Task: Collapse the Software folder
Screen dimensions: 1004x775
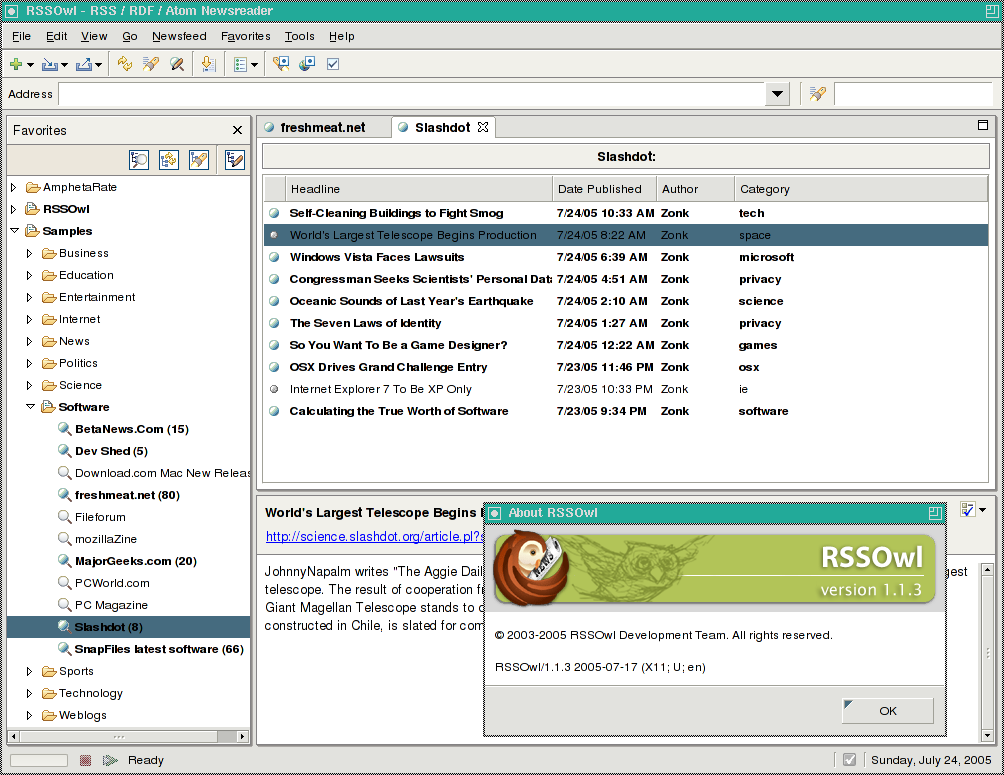Action: click(x=30, y=407)
